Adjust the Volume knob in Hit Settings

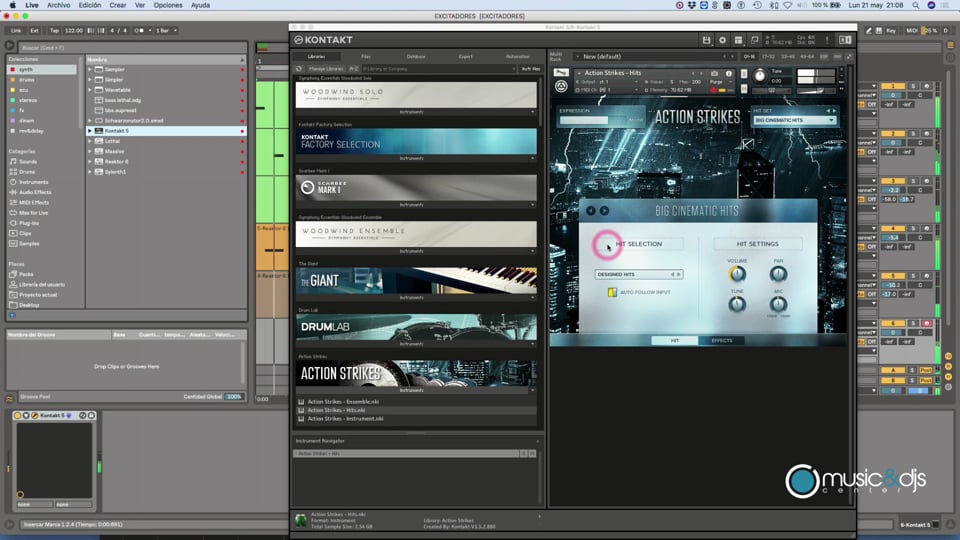pos(737,274)
